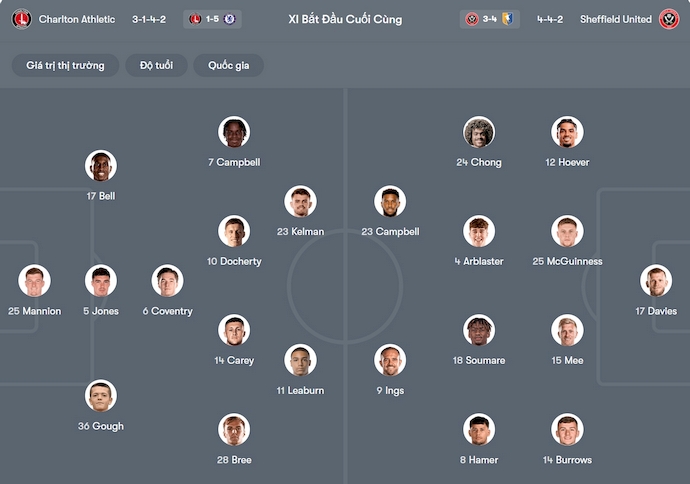
Task: Click the Charlton Athletic club crest
Action: tap(22, 19)
